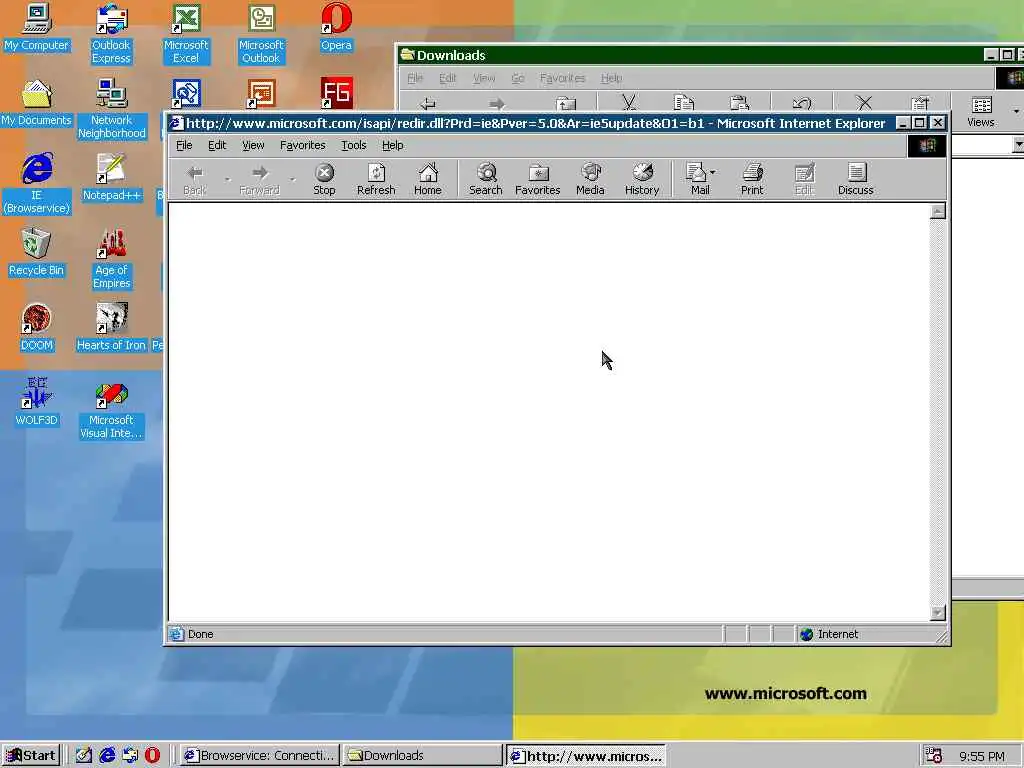1024x768 pixels.
Task: Select the Notepad++ desktop shortcut
Action: pyautogui.click(x=111, y=178)
